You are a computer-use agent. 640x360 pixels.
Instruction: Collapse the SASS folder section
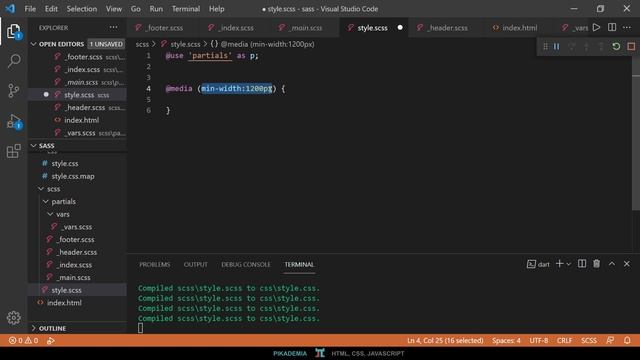34,145
